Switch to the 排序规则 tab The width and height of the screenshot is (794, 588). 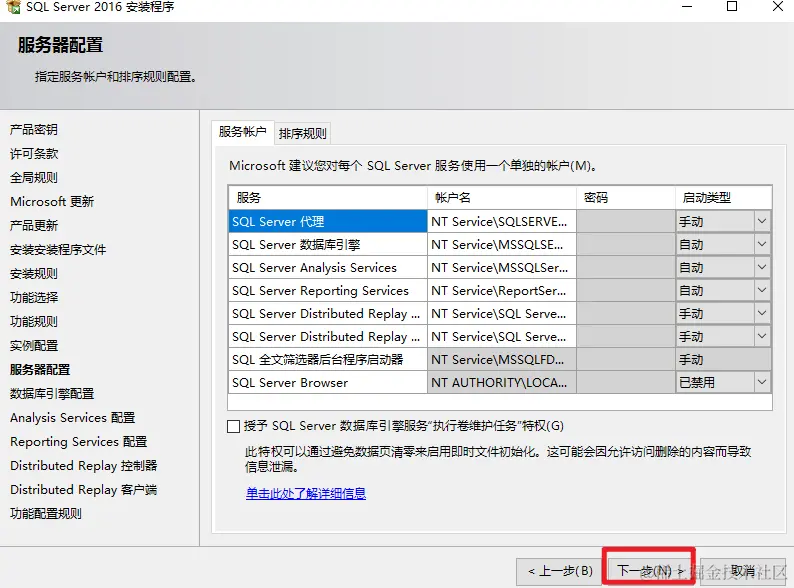[302, 134]
